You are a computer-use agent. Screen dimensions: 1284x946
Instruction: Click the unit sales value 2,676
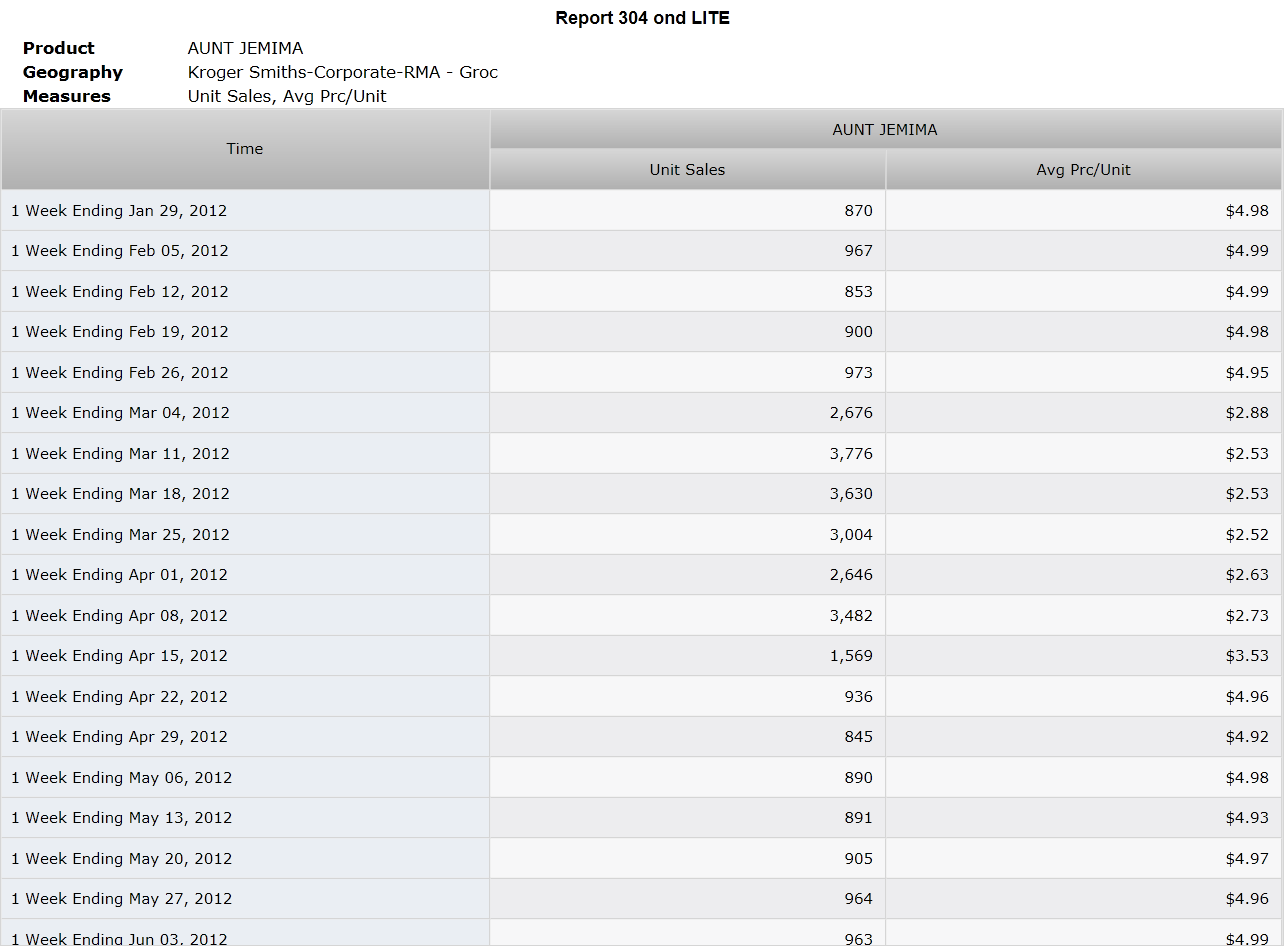[x=851, y=413]
